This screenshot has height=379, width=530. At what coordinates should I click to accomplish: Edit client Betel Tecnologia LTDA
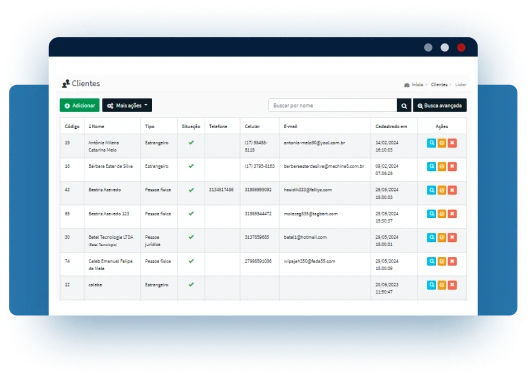tap(442, 237)
